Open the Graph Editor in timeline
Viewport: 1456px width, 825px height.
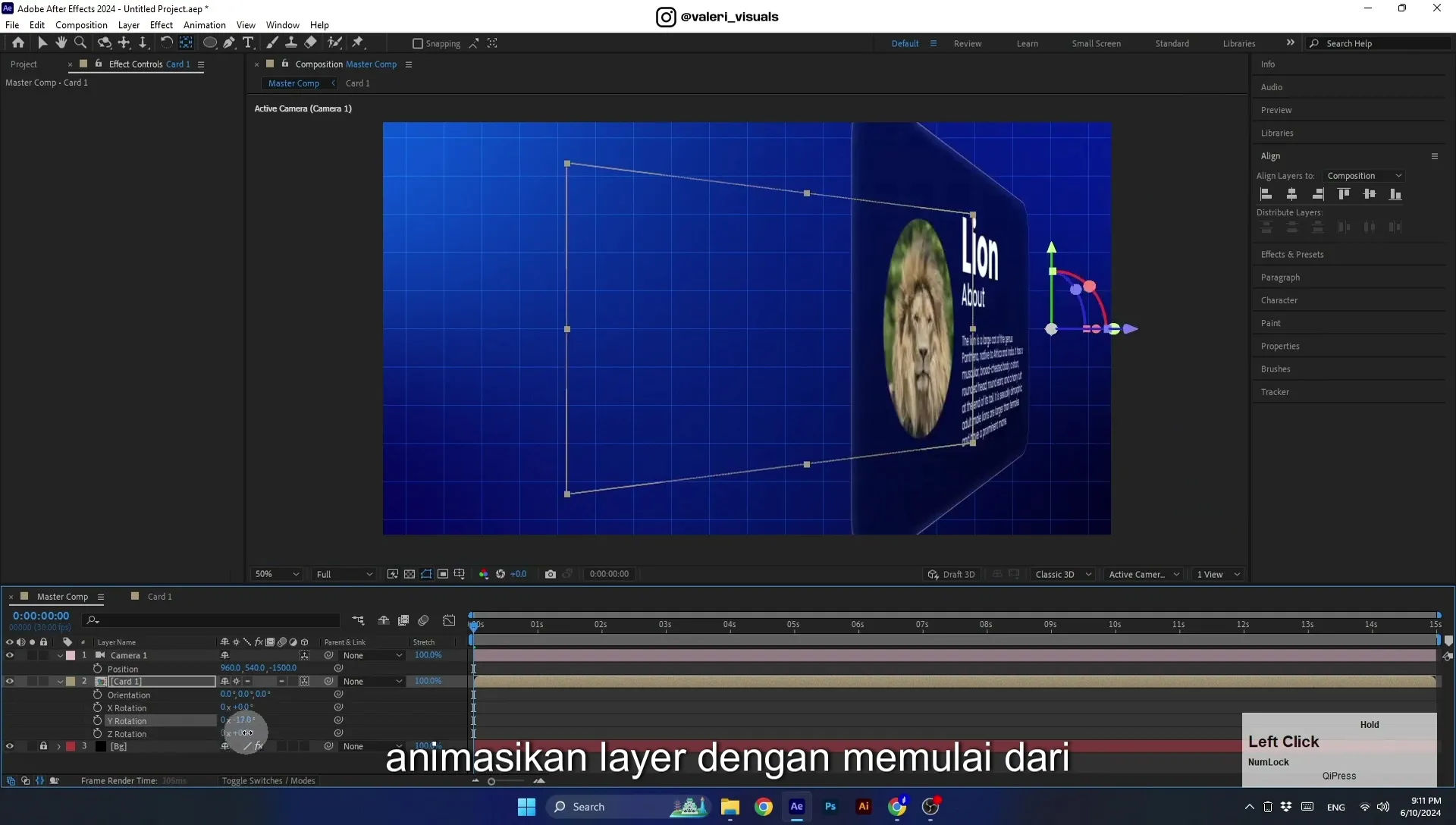(x=449, y=620)
